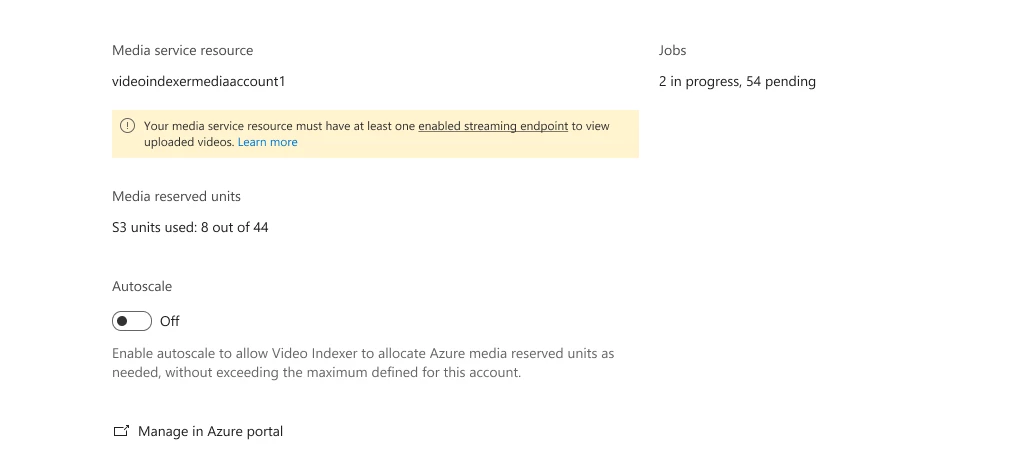1024x476 pixels.
Task: Click the Media reserved units heading
Action: click(x=176, y=197)
